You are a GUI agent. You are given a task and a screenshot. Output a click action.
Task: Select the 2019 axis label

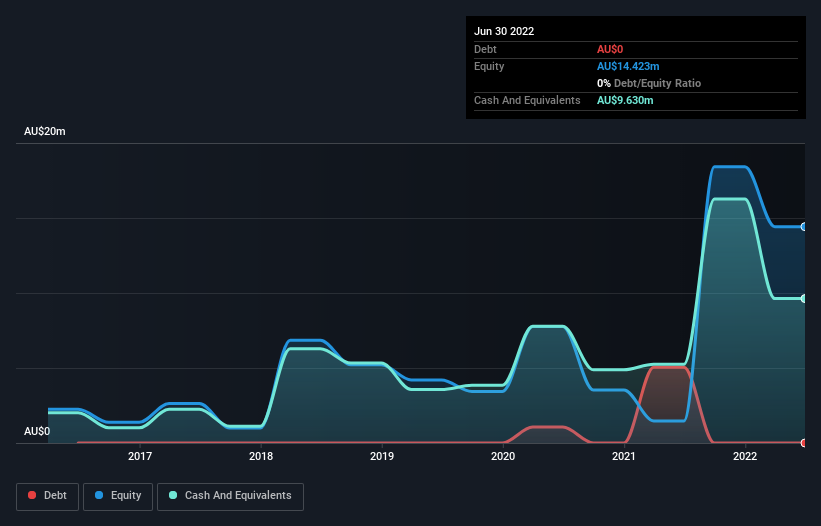(x=382, y=456)
